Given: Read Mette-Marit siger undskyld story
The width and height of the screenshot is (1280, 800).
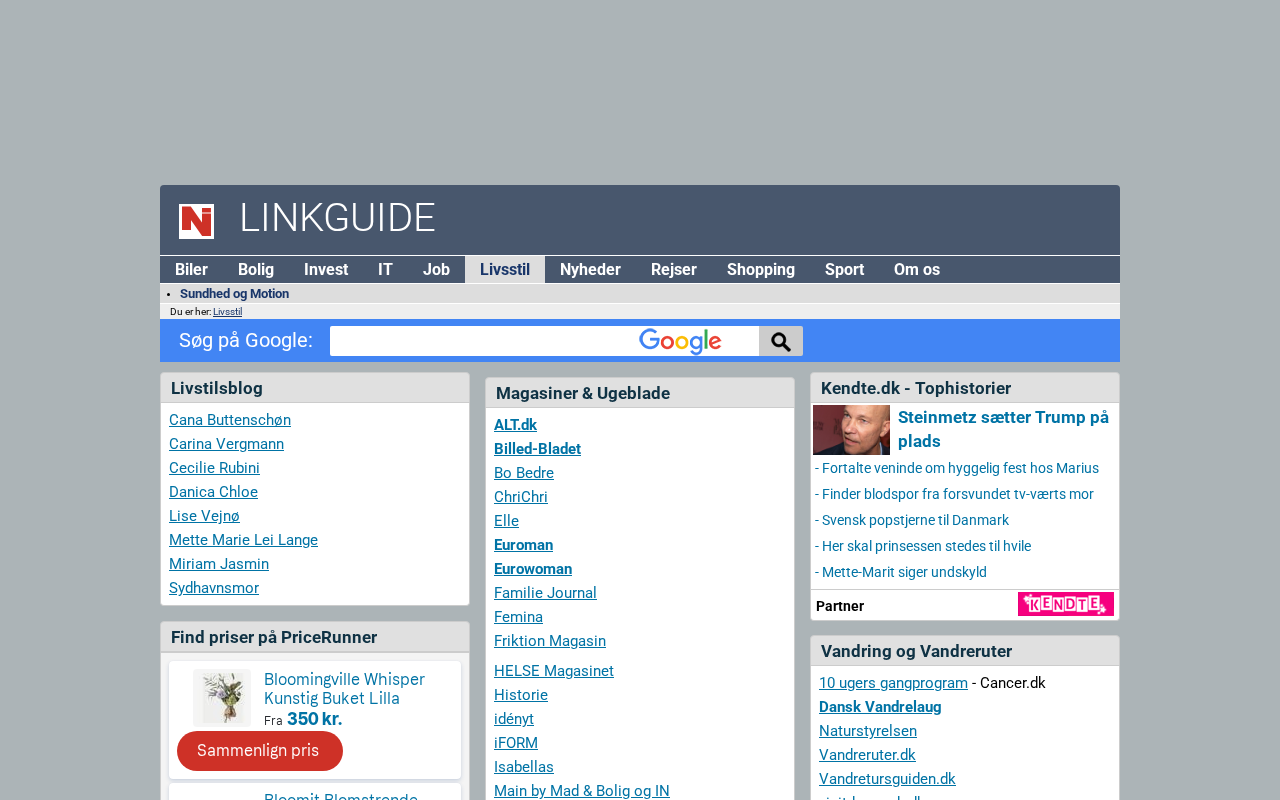Looking at the screenshot, I should tap(901, 572).
